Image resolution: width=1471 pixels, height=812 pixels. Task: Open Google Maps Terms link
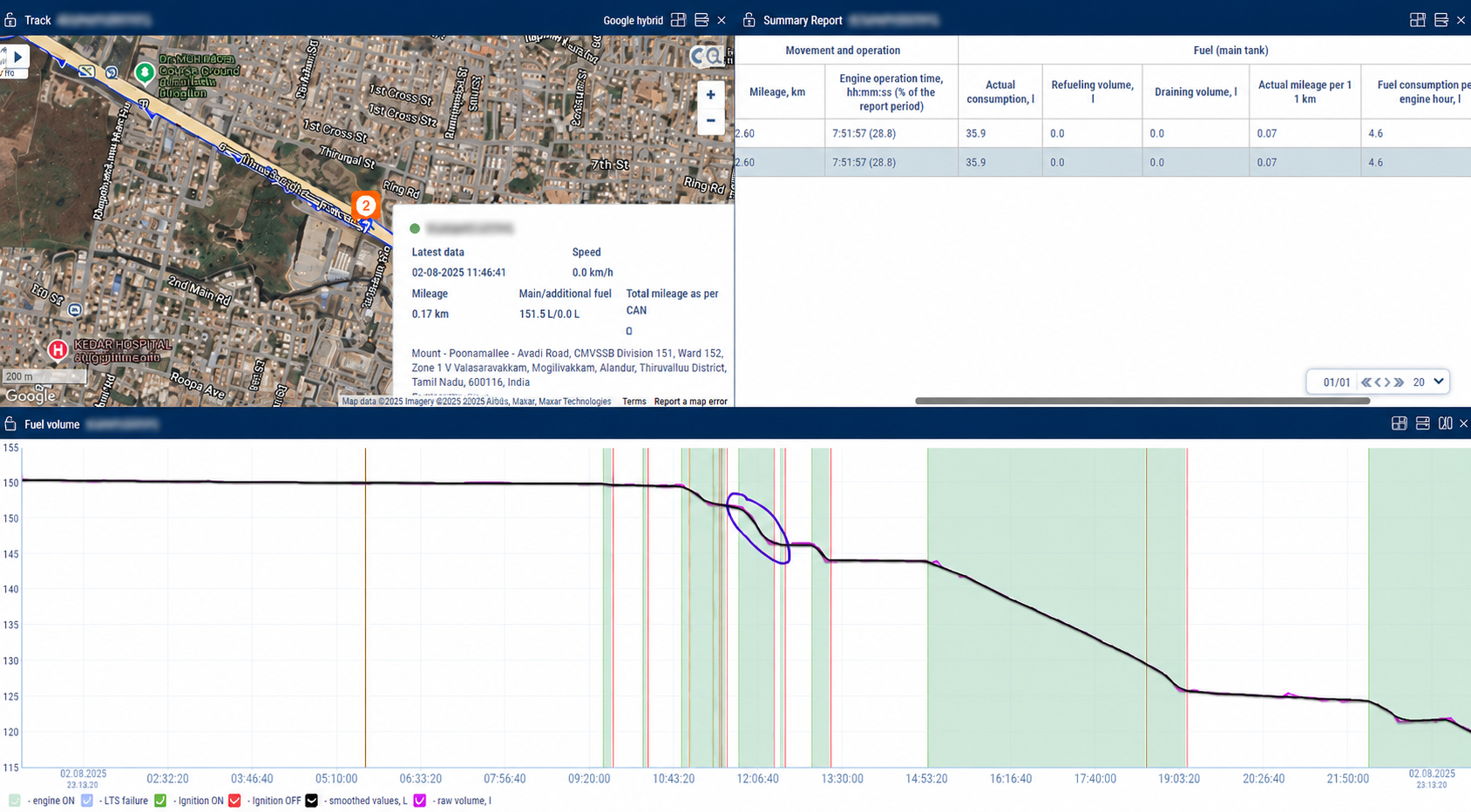pos(634,402)
